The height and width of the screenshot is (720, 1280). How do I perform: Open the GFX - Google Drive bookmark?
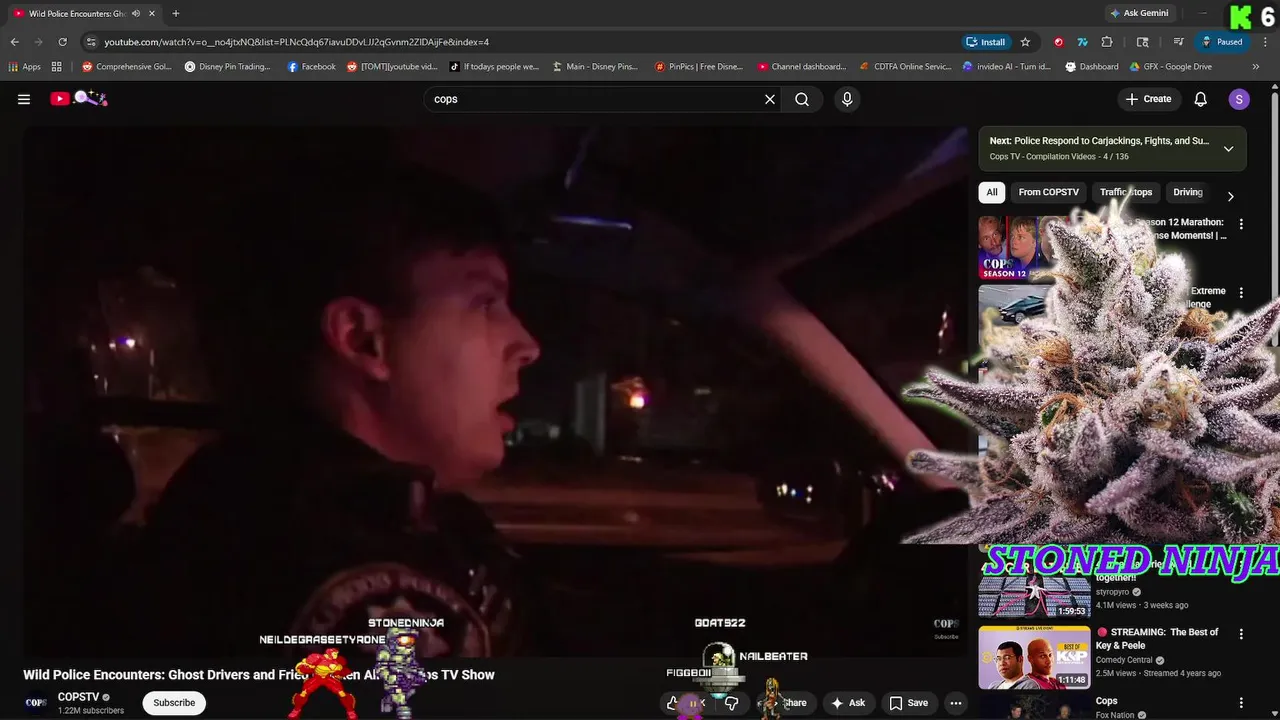1170,67
